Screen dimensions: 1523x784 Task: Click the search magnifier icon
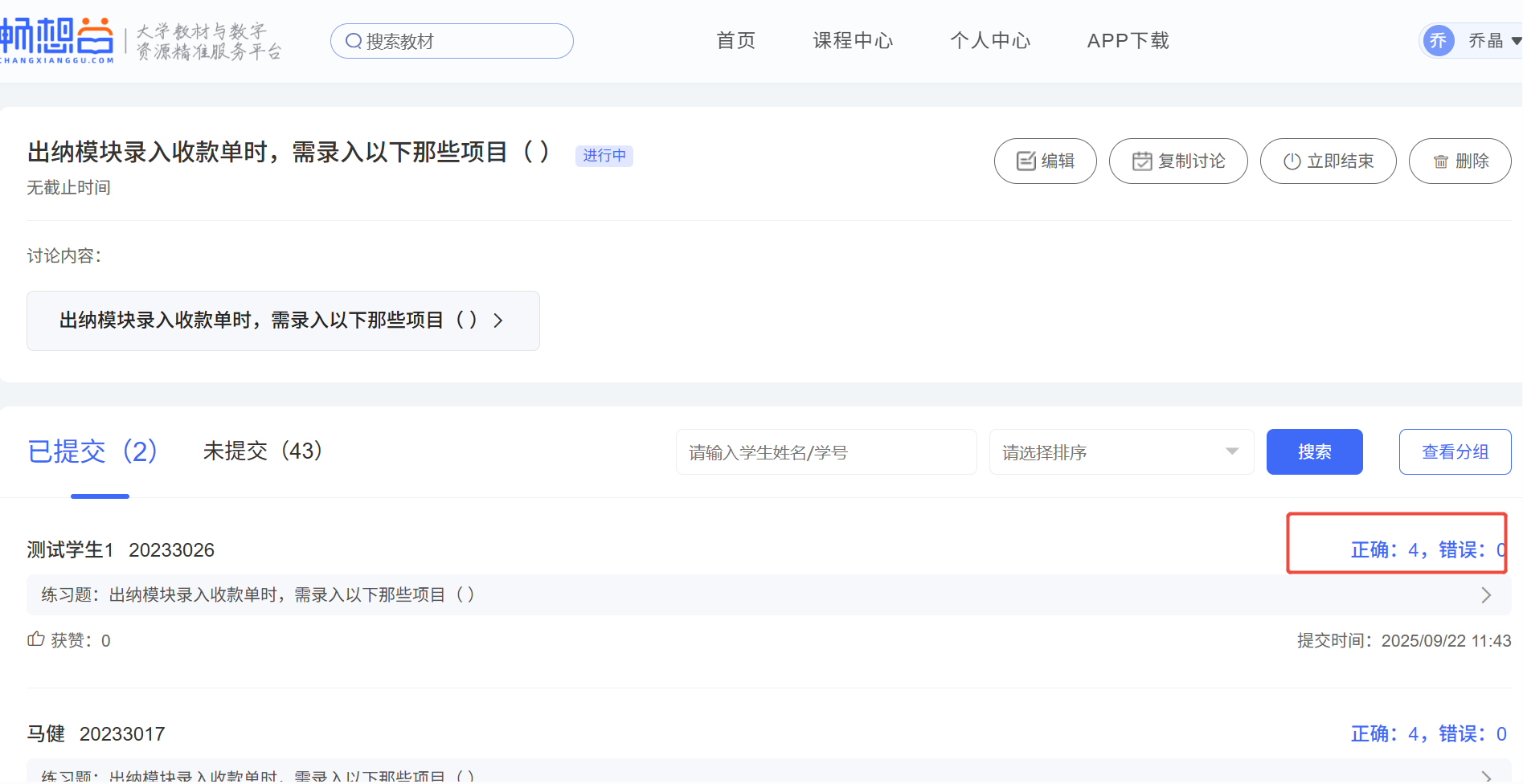coord(353,41)
